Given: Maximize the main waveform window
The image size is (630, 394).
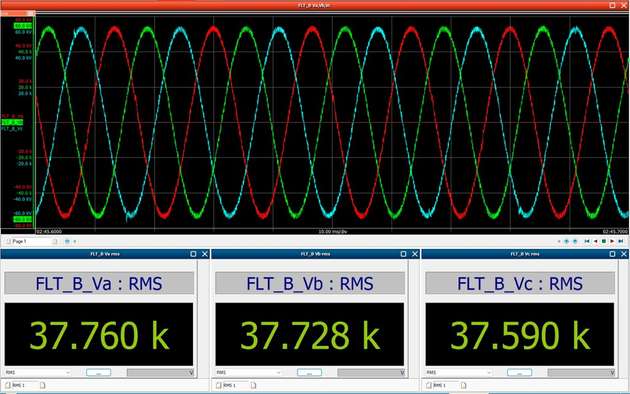Looking at the screenshot, I should coord(612,5).
